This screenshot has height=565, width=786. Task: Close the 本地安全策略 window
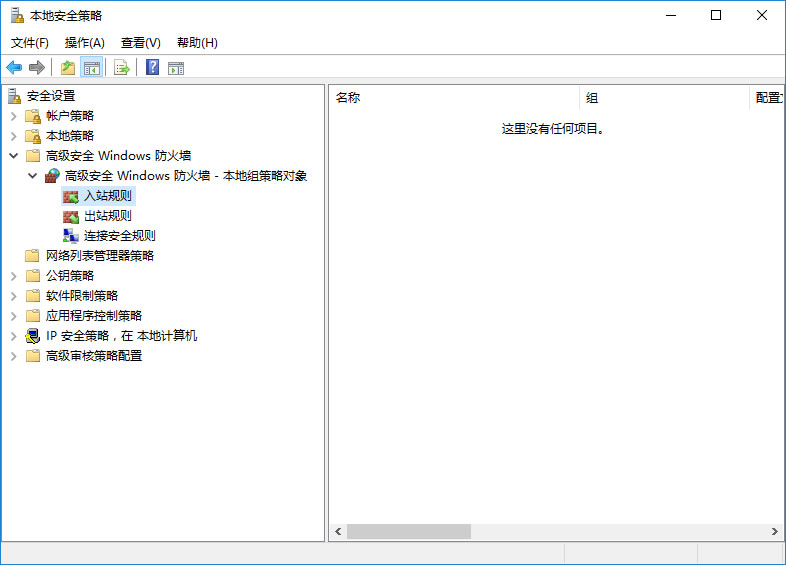pyautogui.click(x=761, y=16)
